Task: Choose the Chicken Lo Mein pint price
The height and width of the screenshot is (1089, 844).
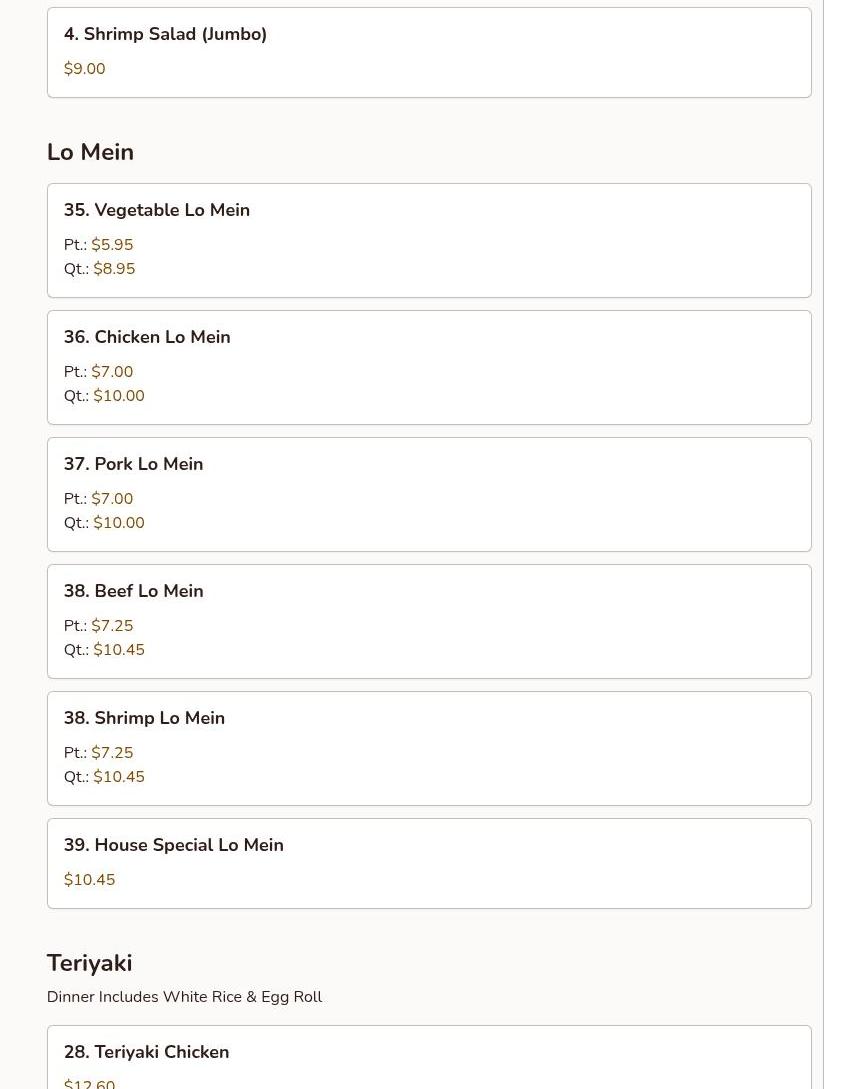Action: tap(112, 372)
